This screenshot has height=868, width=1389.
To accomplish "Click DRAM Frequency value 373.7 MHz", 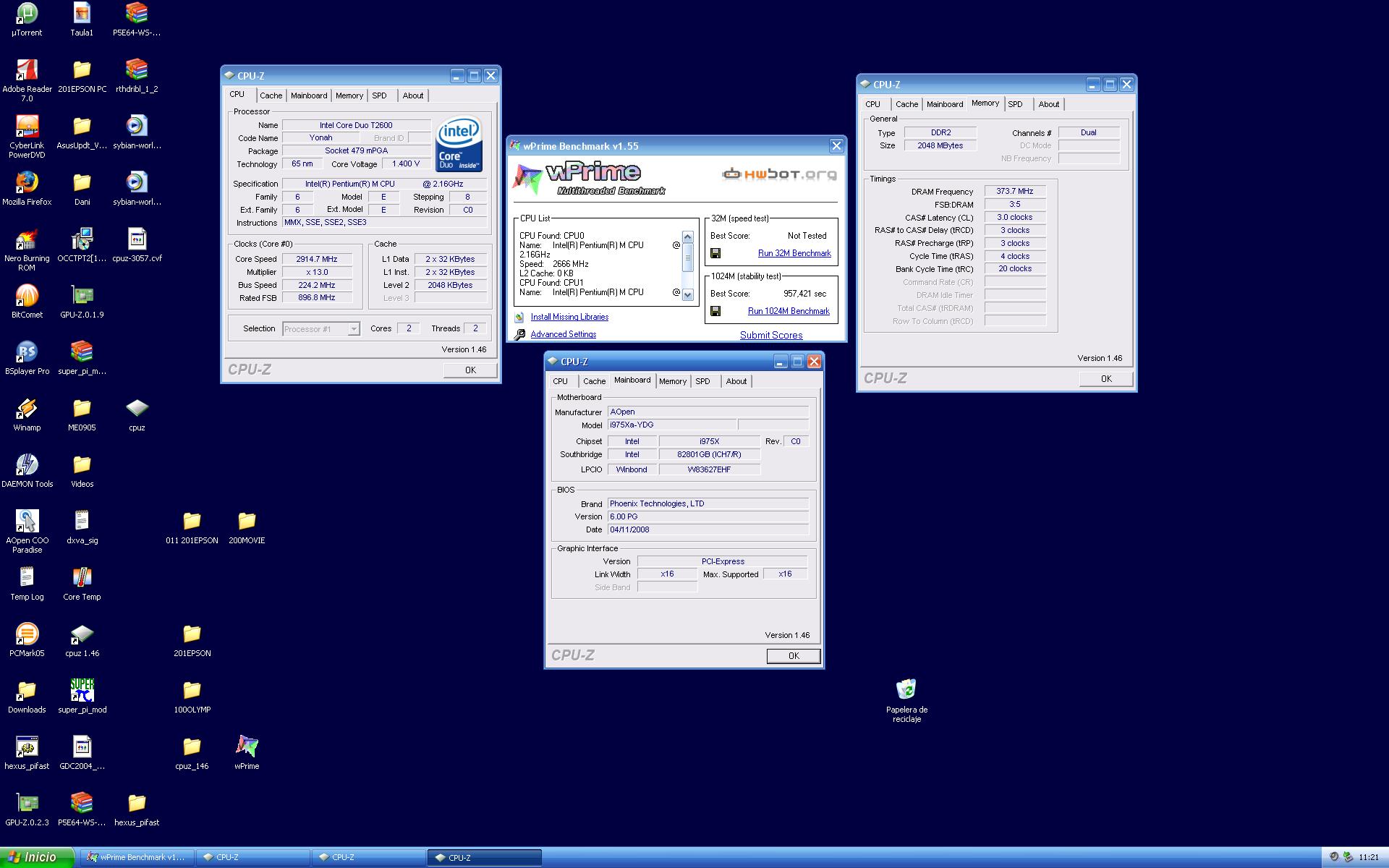I will 1014,192.
